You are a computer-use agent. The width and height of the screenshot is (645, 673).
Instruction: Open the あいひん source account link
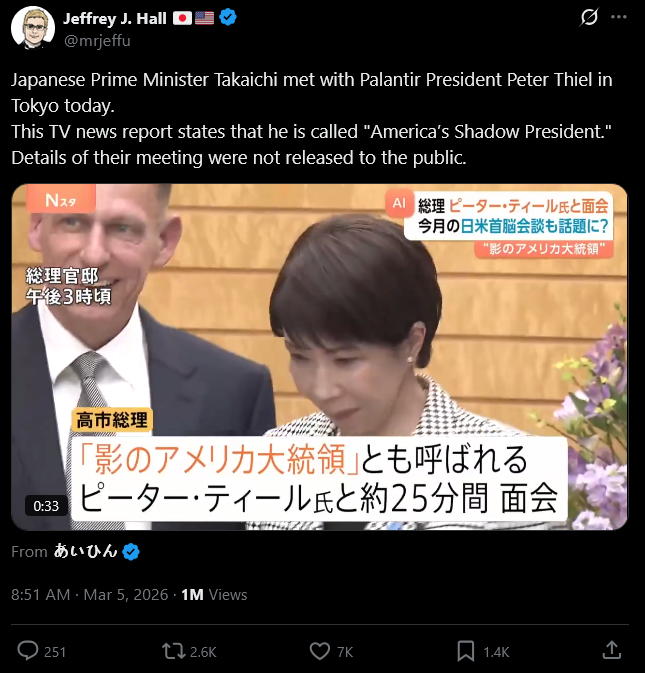click(85, 552)
